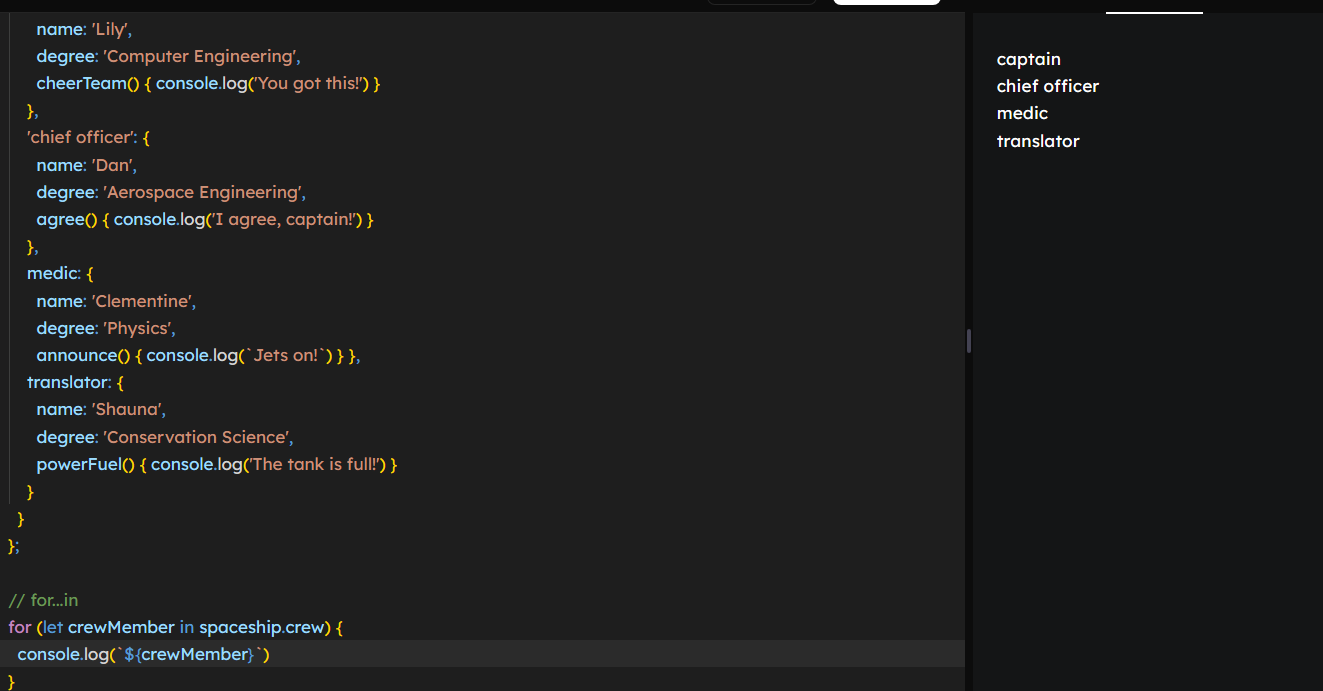
Task: Click the 'translator' console output line
Action: [1038, 141]
